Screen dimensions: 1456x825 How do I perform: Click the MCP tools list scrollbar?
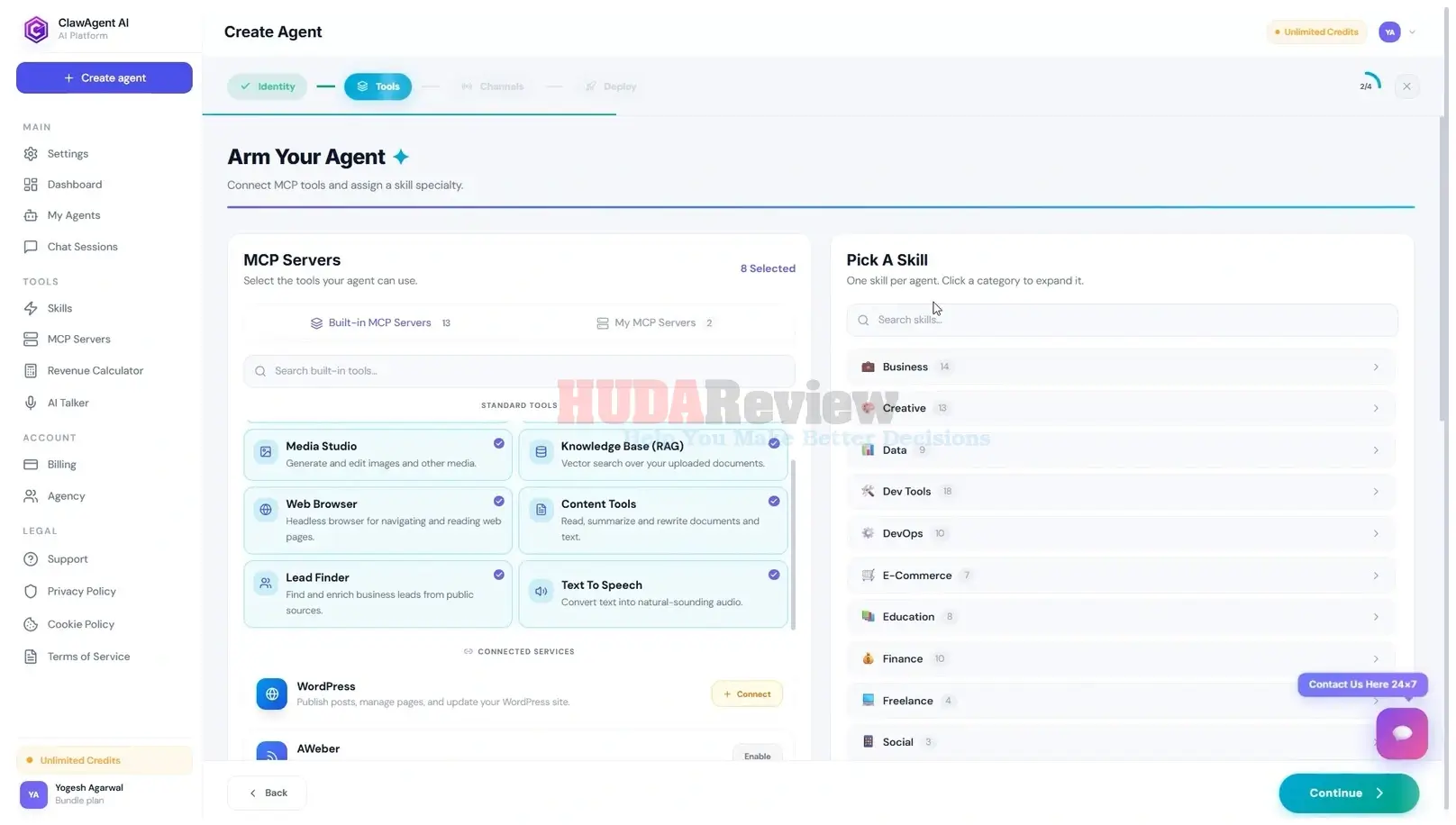[793, 545]
